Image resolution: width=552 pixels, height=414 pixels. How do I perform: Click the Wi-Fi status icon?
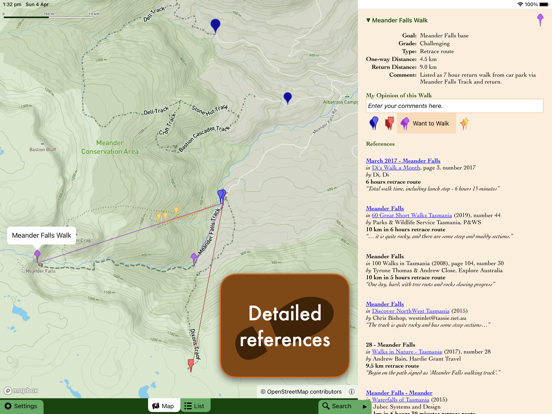click(520, 4)
